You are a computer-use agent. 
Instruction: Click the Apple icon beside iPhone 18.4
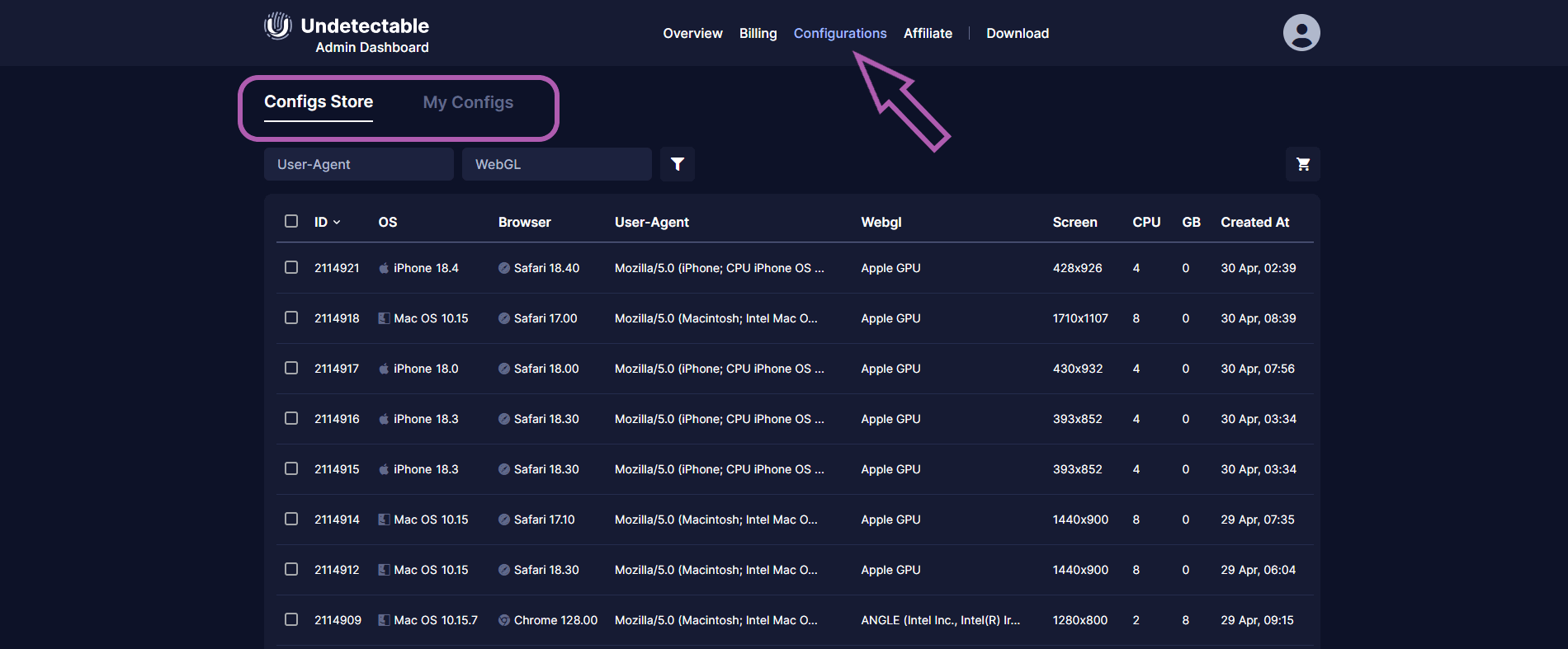pyautogui.click(x=384, y=268)
